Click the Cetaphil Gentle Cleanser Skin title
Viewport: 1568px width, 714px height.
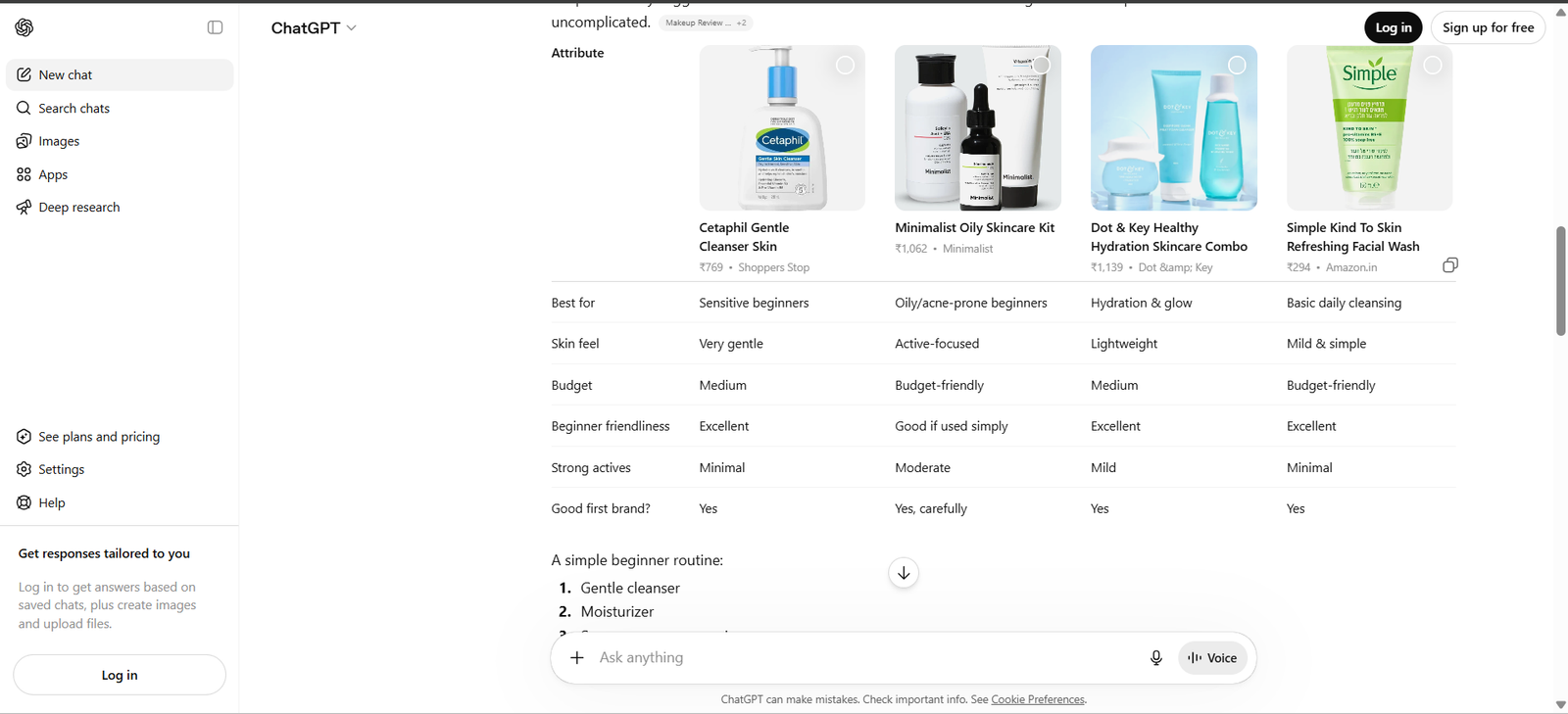744,237
